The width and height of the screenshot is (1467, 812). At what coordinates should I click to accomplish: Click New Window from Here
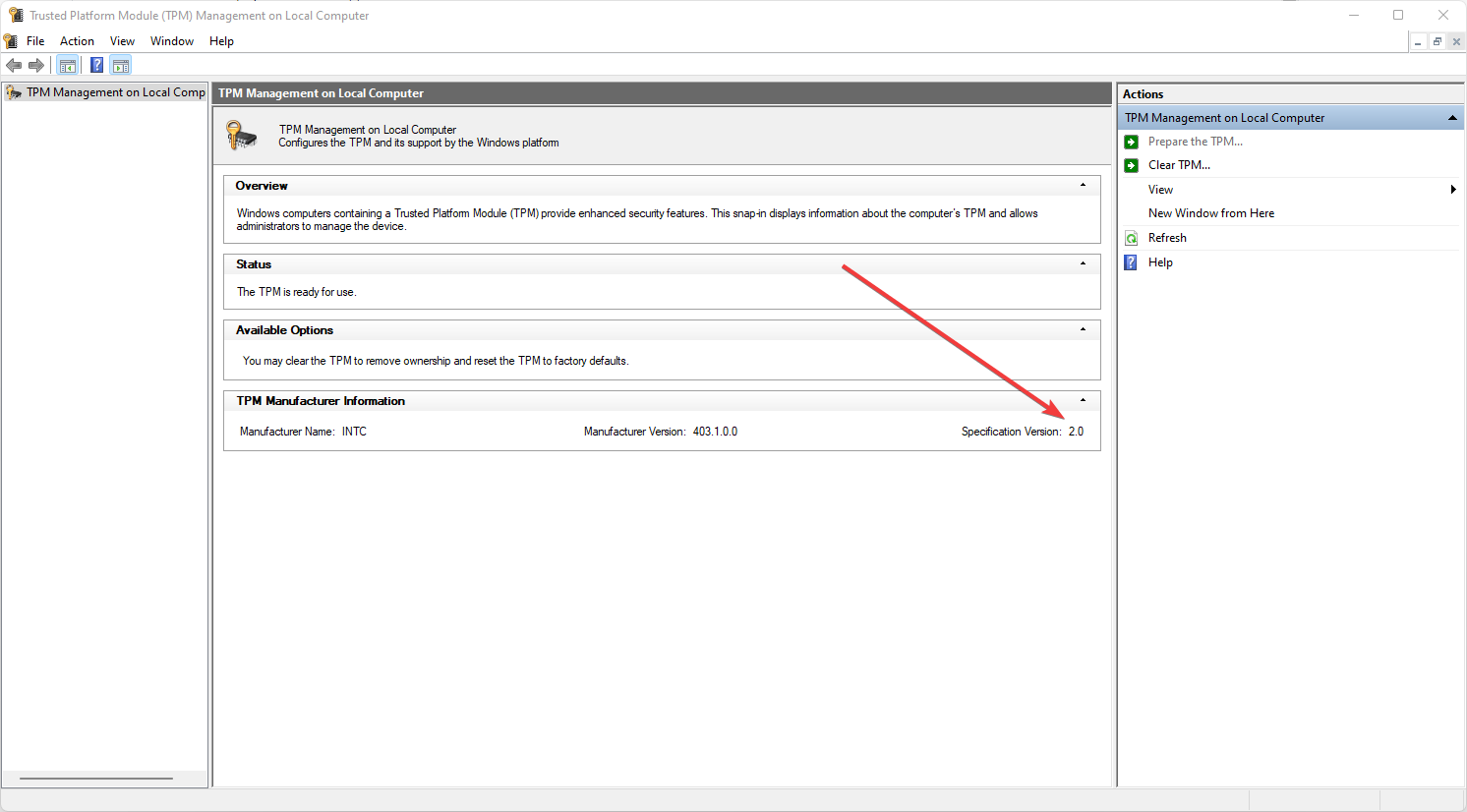1211,213
